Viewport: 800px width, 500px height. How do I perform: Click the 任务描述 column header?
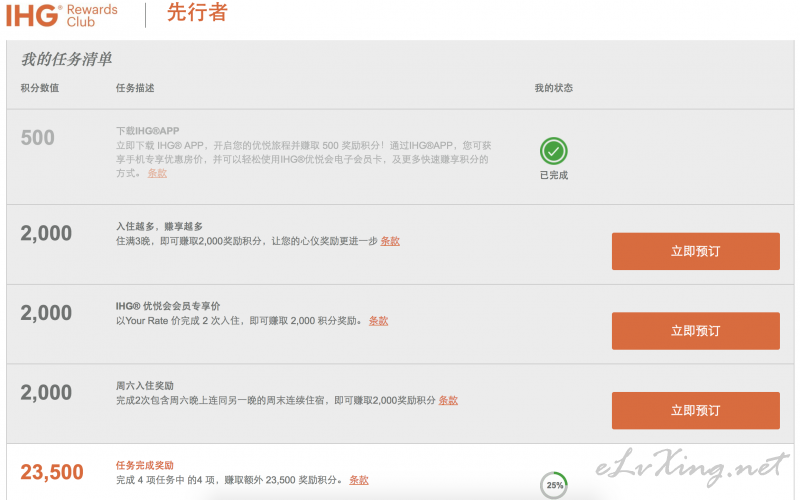point(135,88)
